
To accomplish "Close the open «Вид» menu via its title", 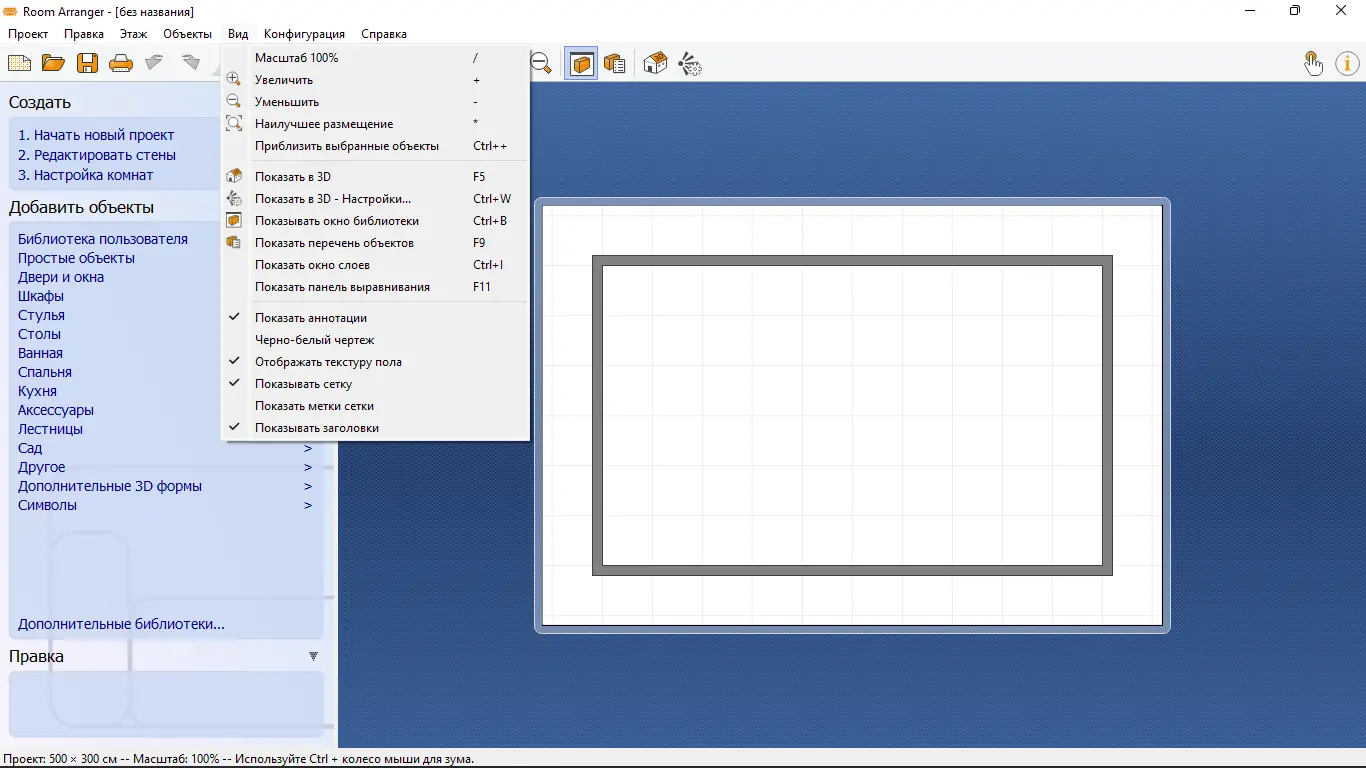I will click(238, 34).
